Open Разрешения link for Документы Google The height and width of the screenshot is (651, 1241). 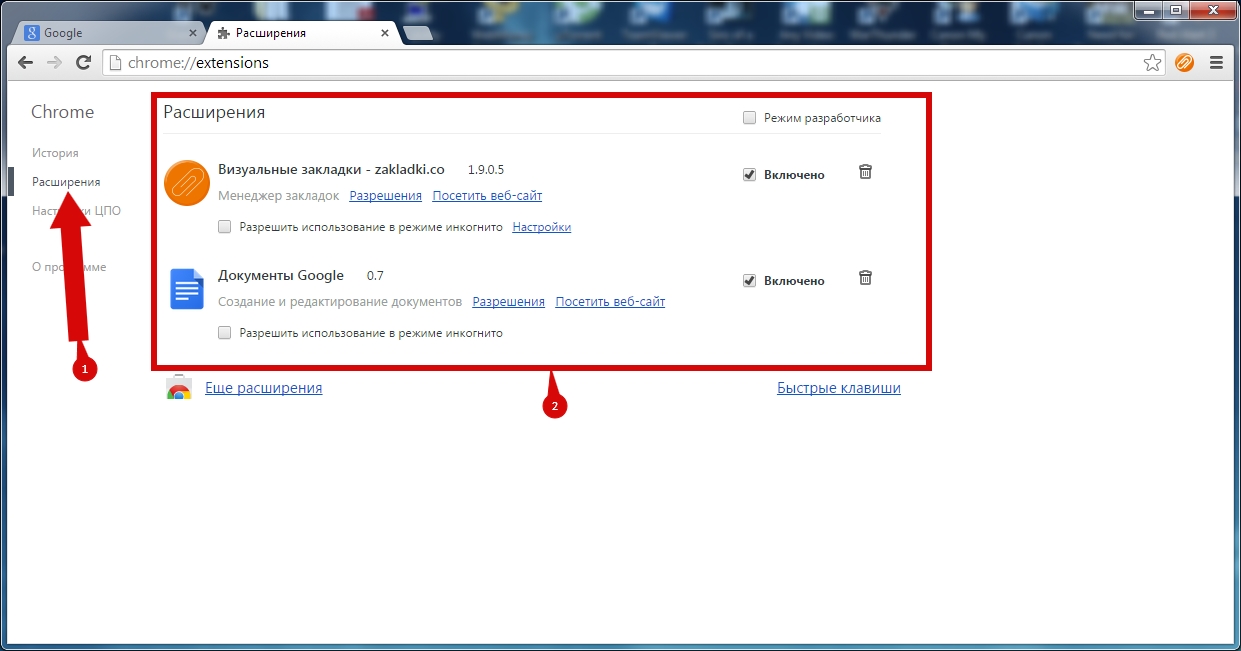(x=509, y=302)
